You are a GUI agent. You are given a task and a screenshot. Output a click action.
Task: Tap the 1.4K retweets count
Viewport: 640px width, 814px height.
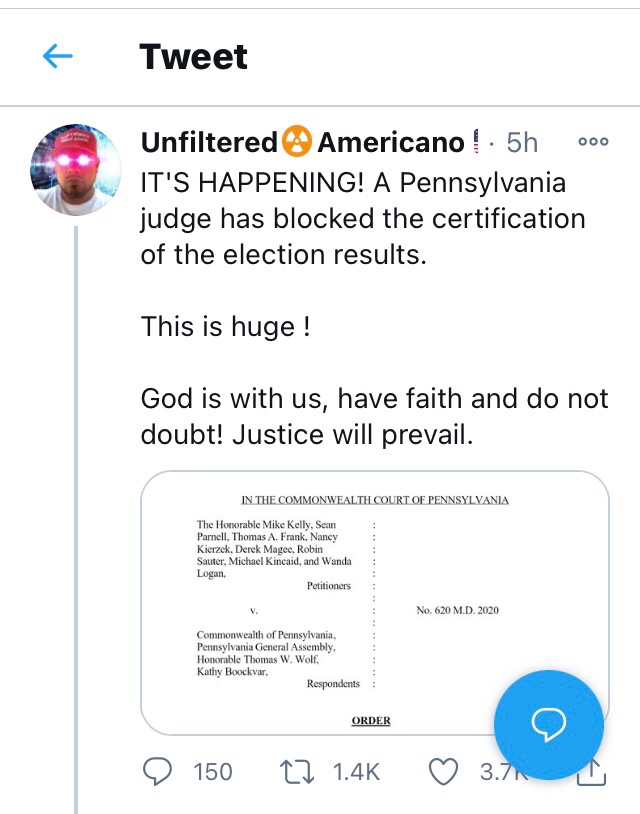[355, 771]
